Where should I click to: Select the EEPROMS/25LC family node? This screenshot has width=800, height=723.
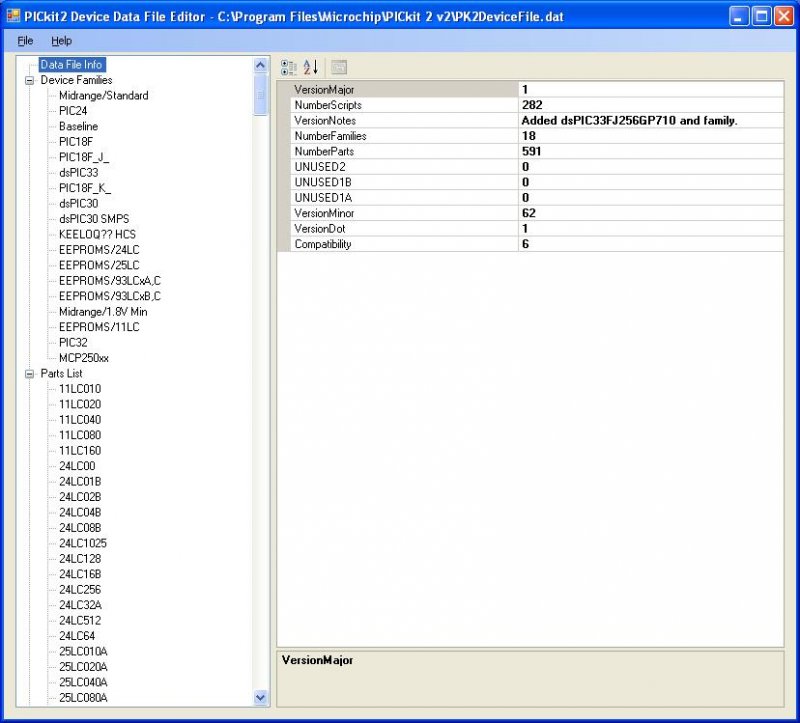coord(99,265)
